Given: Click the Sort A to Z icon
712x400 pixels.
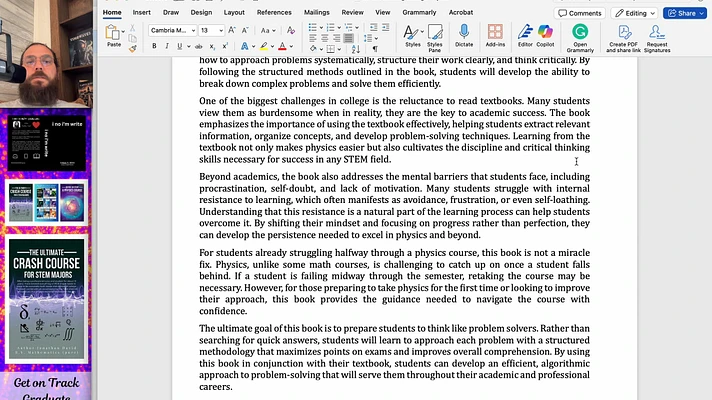Looking at the screenshot, I should coord(356,49).
